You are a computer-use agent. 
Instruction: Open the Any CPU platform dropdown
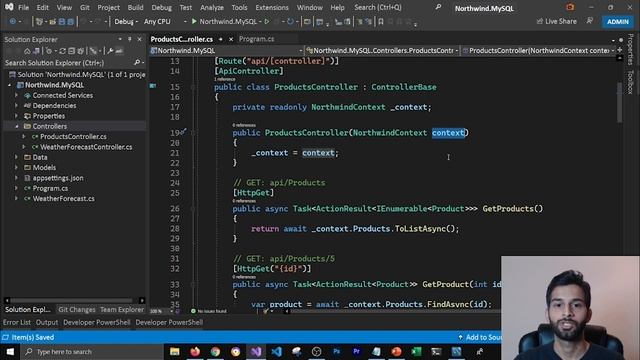click(x=165, y=21)
